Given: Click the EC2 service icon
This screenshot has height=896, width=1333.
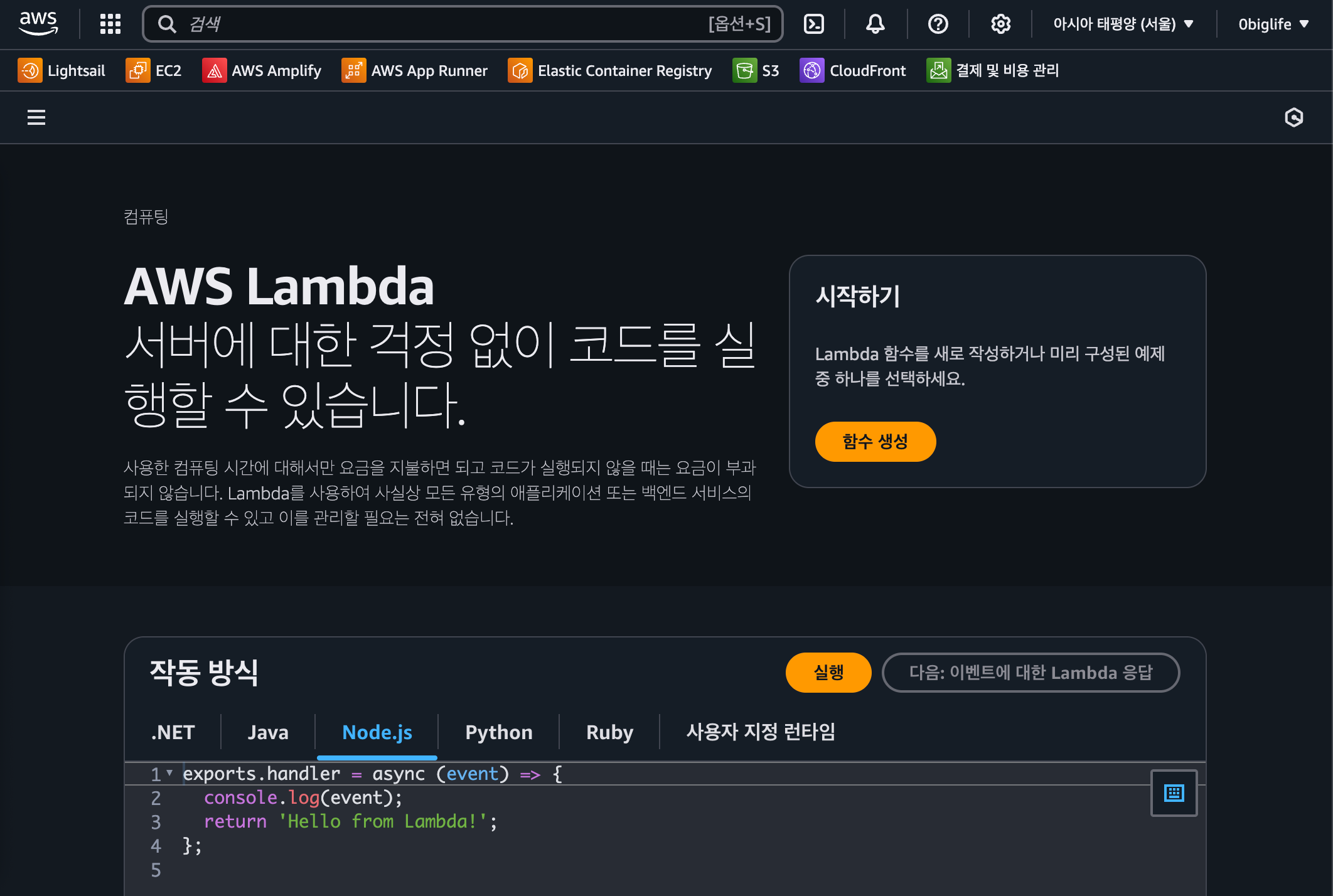Looking at the screenshot, I should pyautogui.click(x=137, y=70).
